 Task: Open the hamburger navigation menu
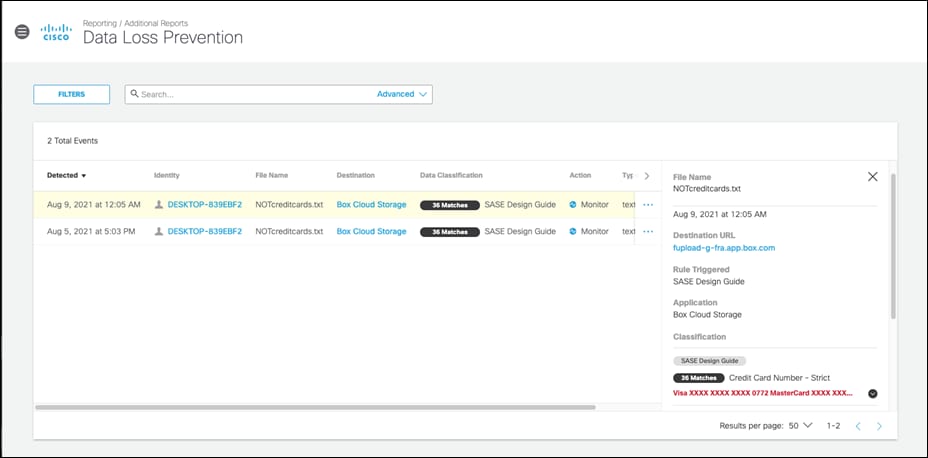[22, 32]
